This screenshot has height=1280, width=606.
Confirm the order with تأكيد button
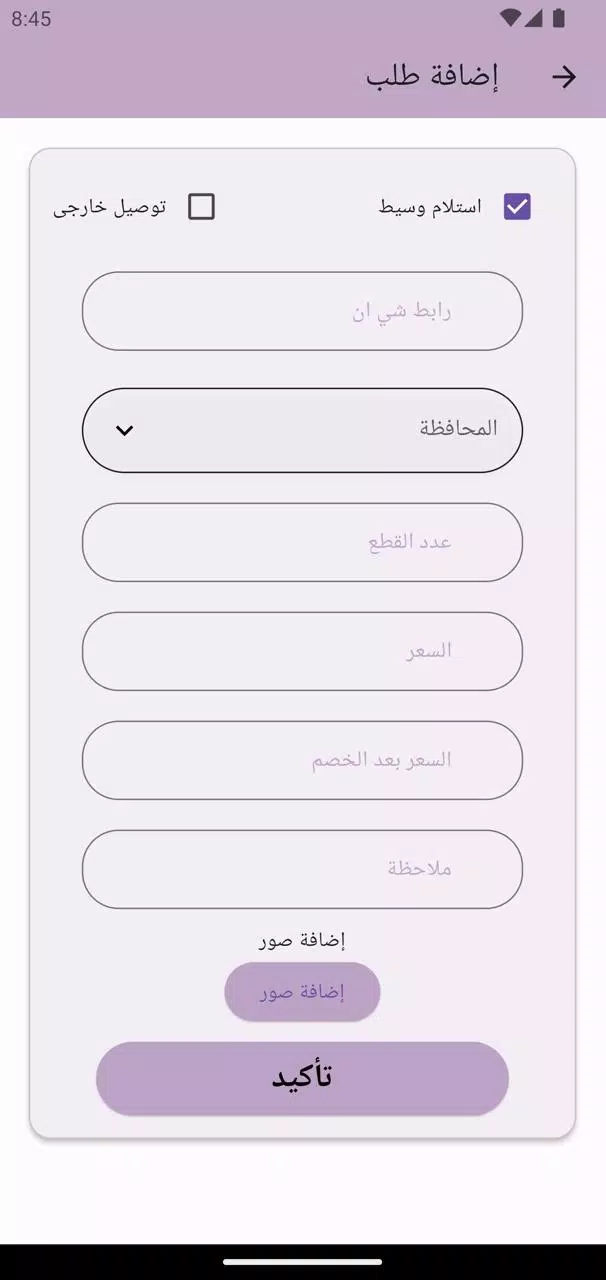[302, 1078]
